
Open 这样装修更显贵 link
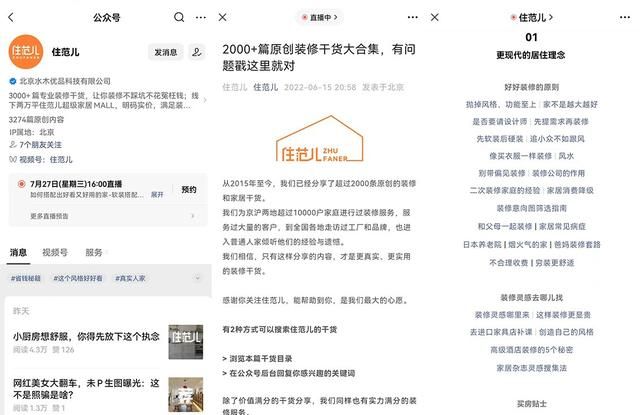(x=563, y=315)
